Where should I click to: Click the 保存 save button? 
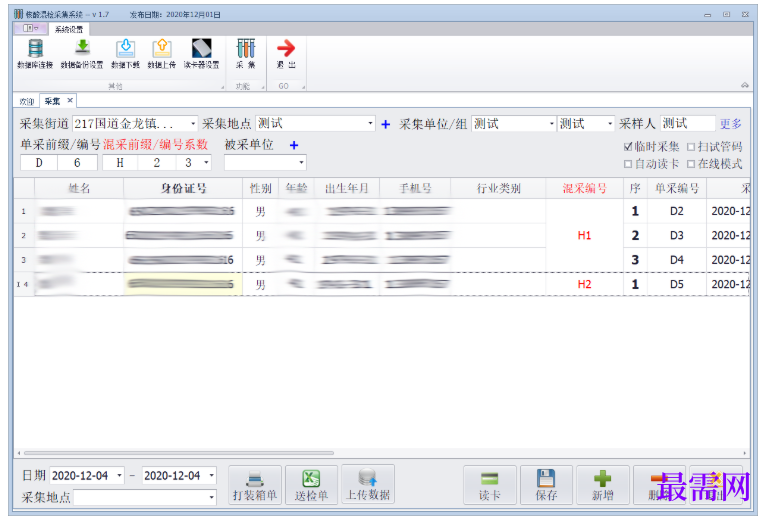[546, 485]
